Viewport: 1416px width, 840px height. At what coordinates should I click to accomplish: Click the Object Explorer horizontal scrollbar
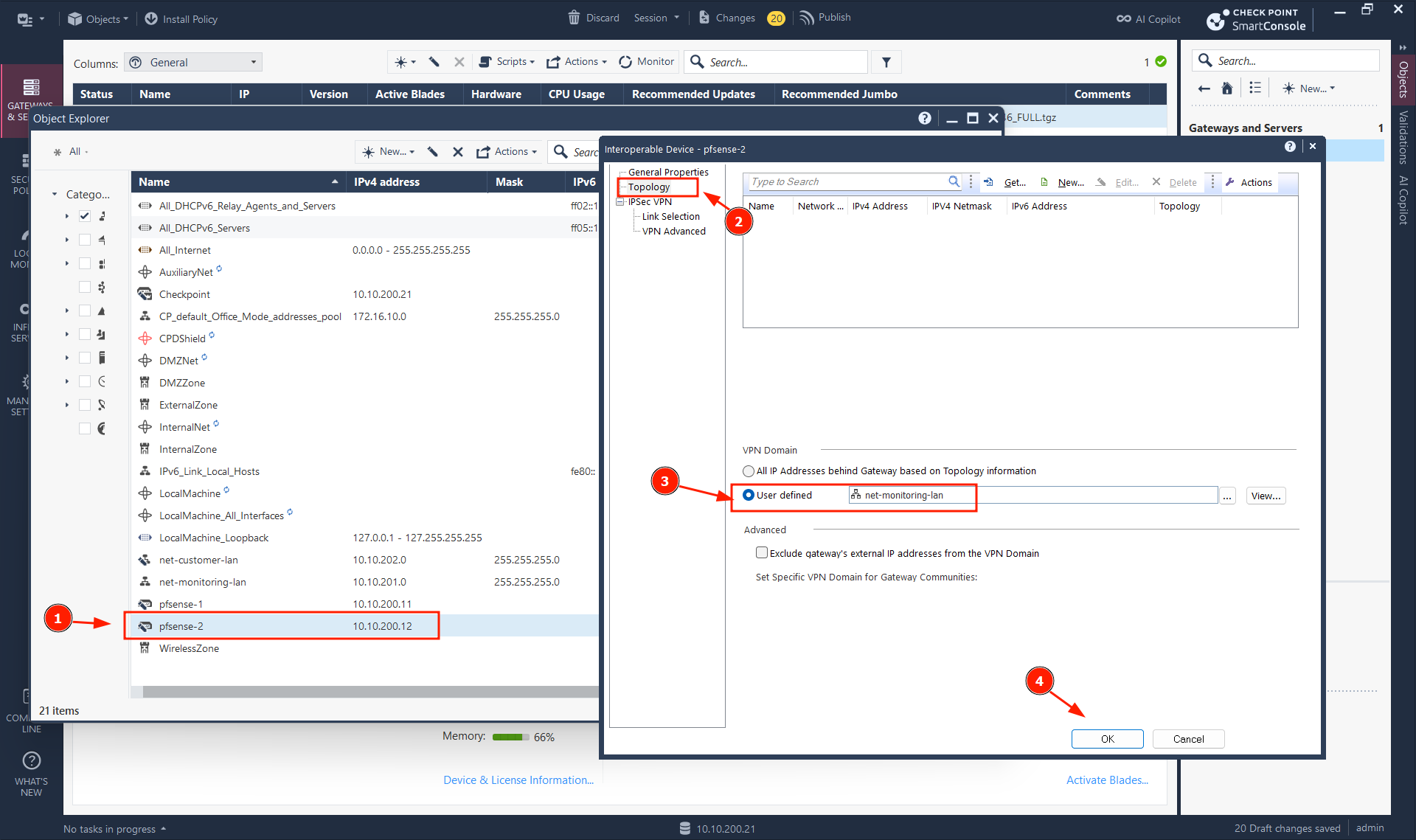pos(370,692)
